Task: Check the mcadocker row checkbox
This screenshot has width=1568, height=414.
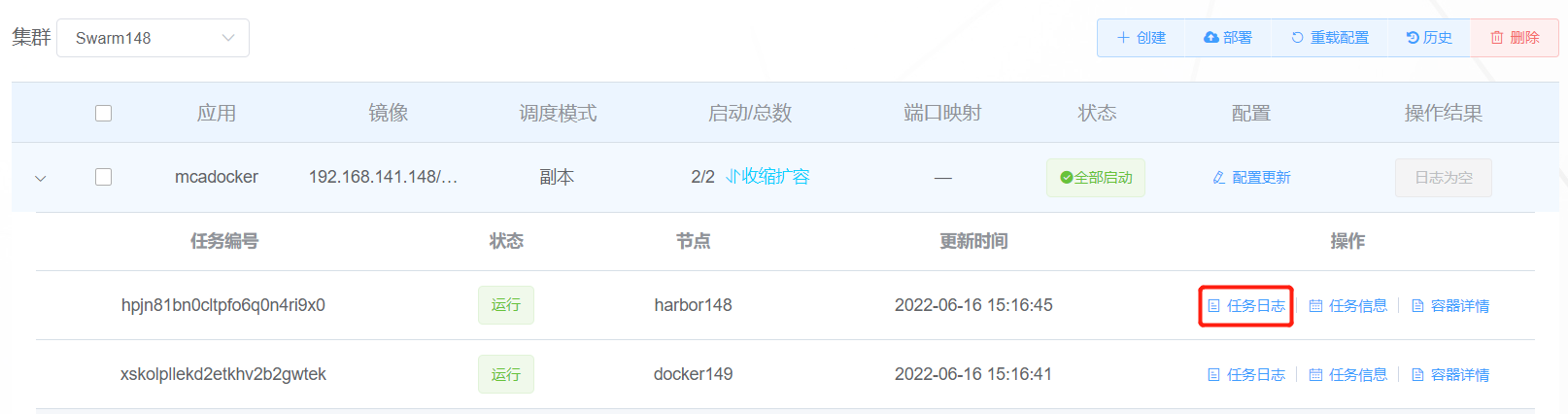Action: (104, 177)
